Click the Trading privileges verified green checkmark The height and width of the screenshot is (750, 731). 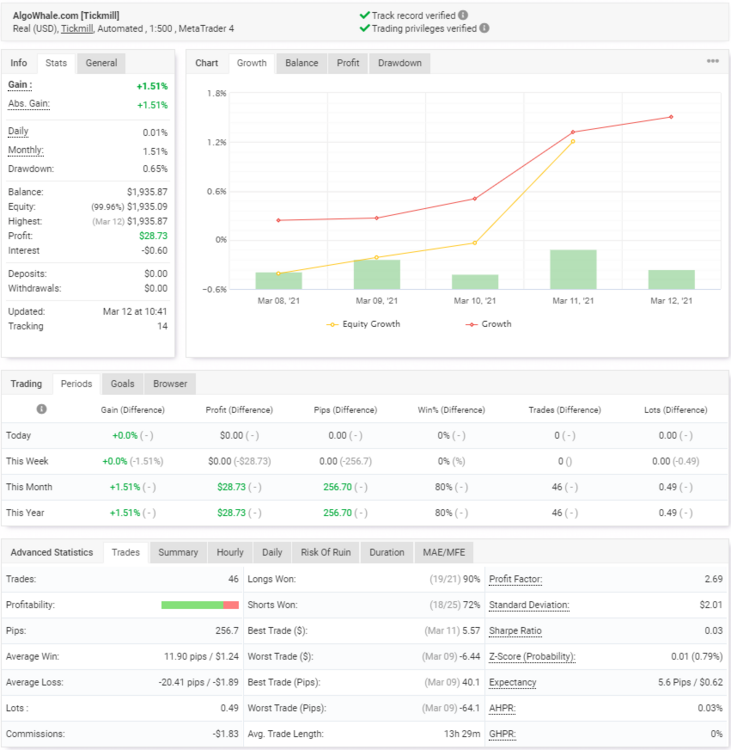coord(365,28)
